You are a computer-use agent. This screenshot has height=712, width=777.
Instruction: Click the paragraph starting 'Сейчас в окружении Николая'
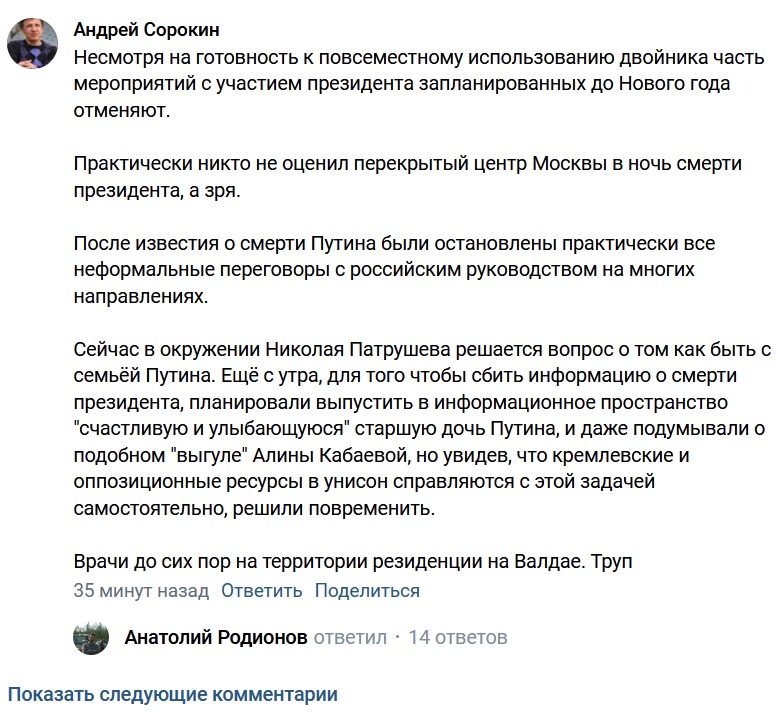(x=423, y=429)
